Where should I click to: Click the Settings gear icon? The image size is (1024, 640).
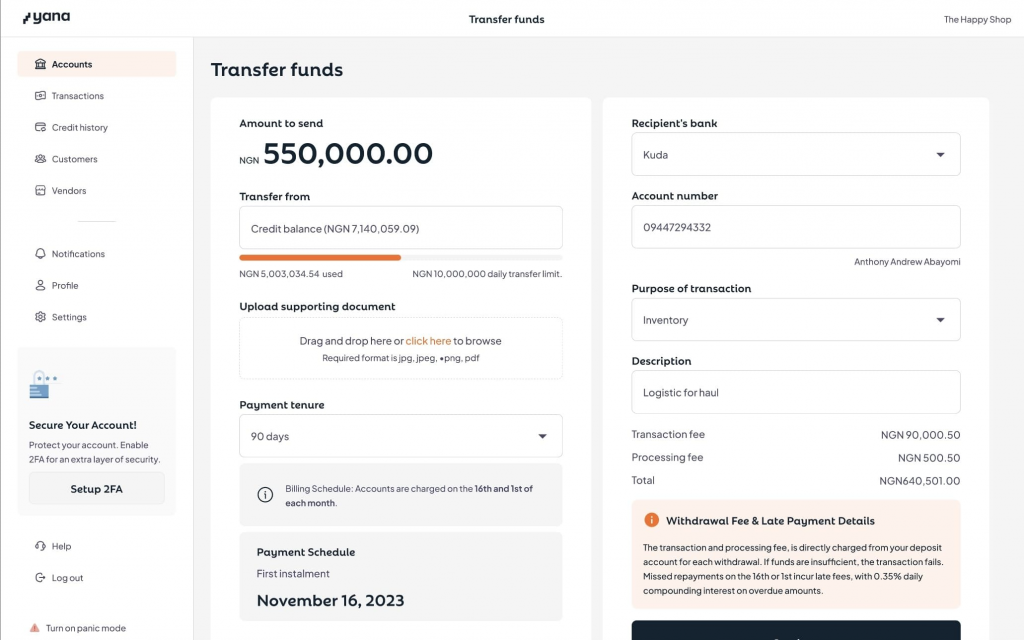click(x=40, y=317)
